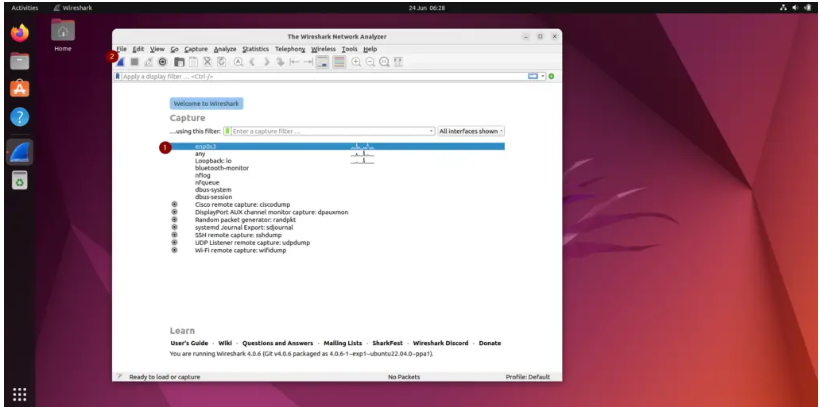Open the Analyze menu
The height and width of the screenshot is (407, 820).
[225, 49]
